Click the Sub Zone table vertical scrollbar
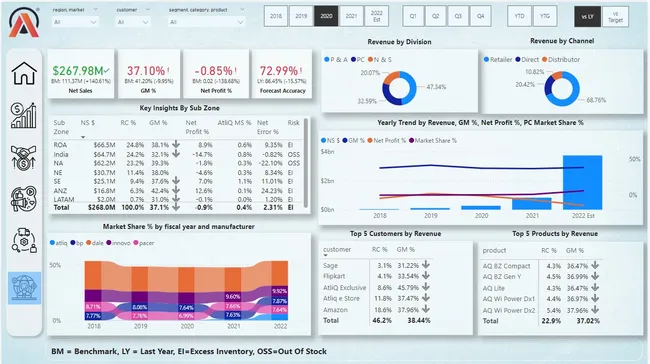 pyautogui.click(x=306, y=163)
